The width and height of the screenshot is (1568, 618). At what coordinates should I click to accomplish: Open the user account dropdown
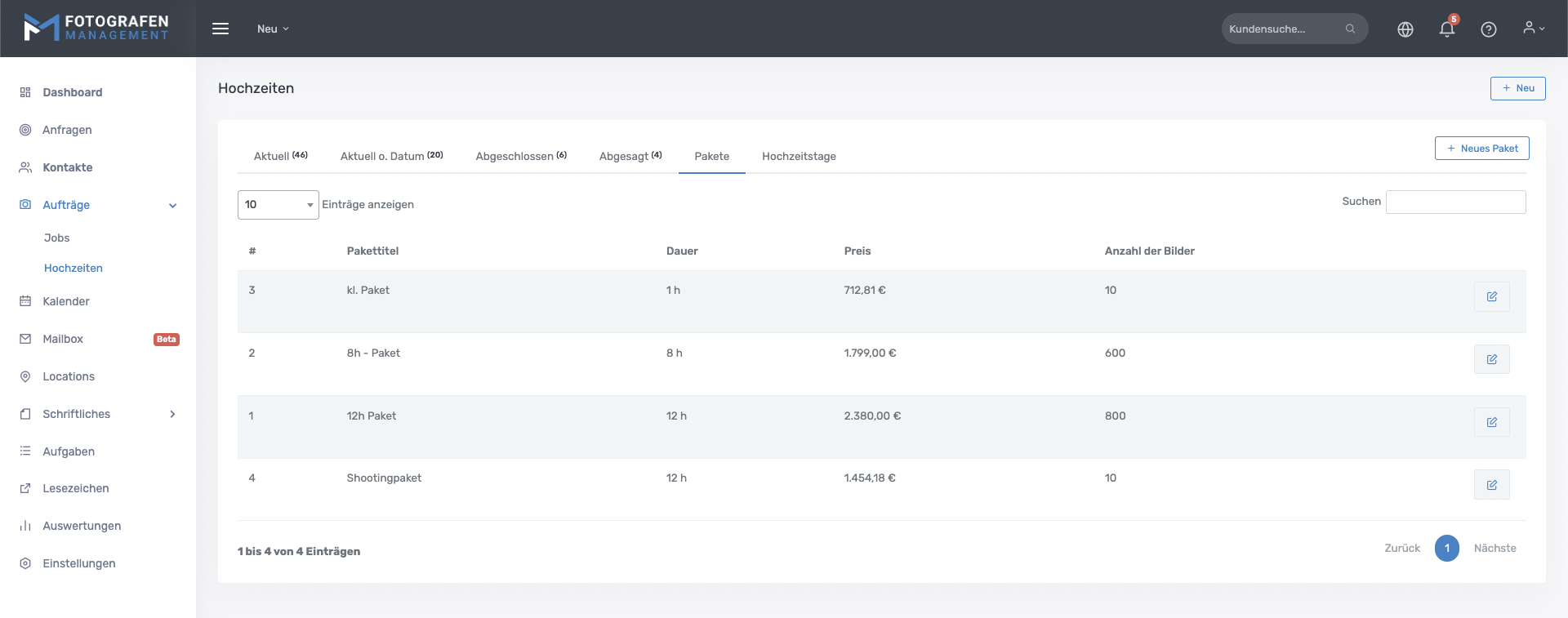(x=1533, y=29)
